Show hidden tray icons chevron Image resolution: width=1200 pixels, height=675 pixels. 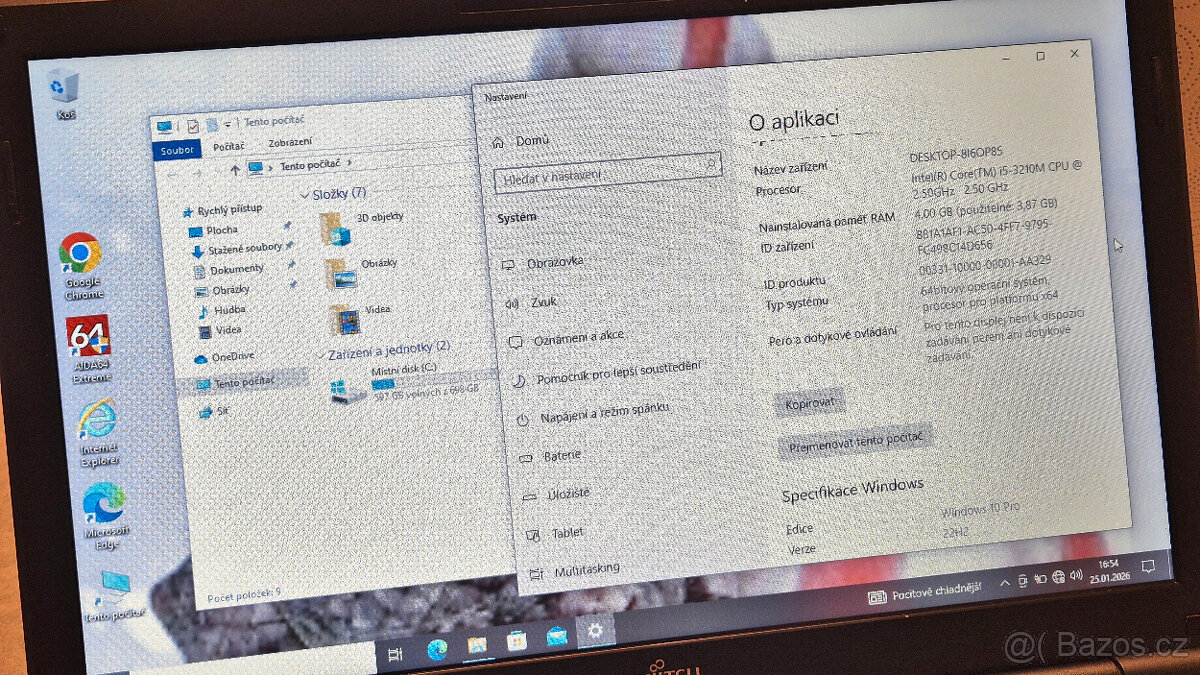tap(1005, 583)
